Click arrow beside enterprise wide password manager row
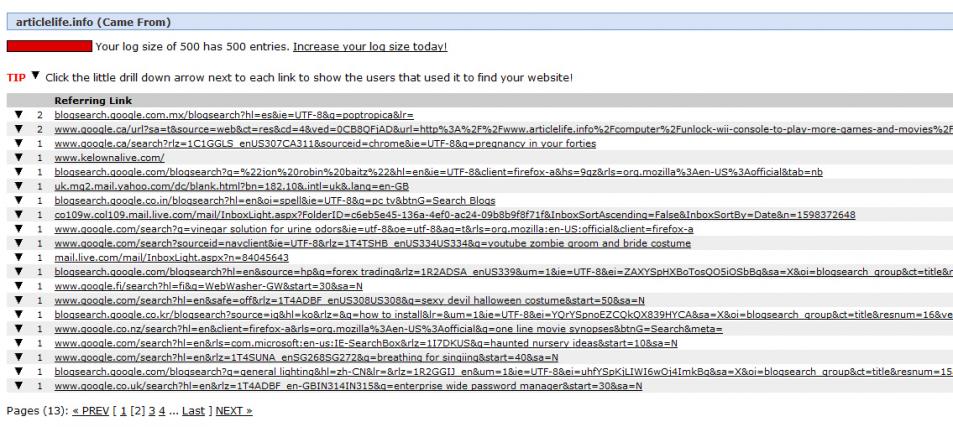 click(x=18, y=385)
